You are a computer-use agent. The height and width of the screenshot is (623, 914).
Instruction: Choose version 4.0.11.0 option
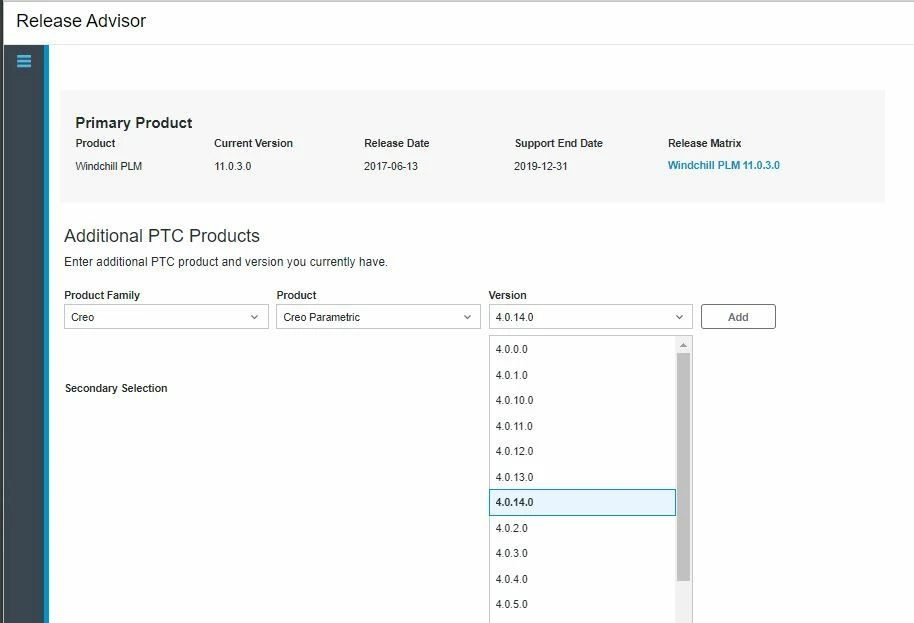[x=582, y=426]
